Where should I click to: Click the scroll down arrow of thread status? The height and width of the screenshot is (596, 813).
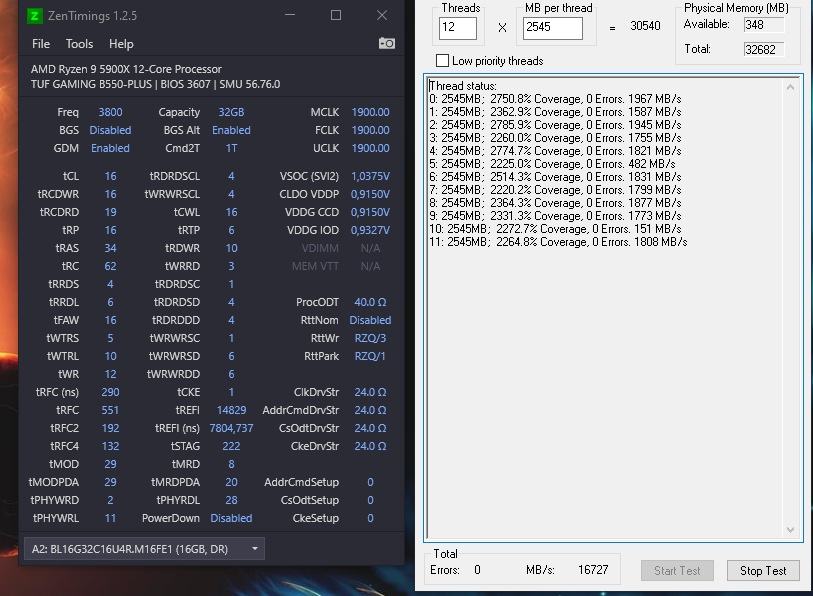tap(790, 530)
